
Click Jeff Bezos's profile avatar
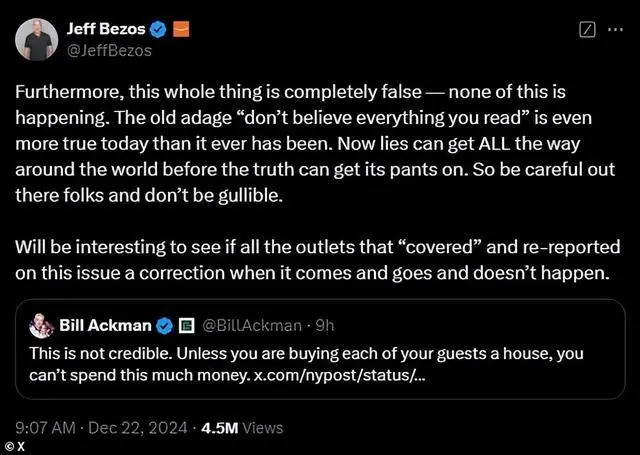(35, 37)
